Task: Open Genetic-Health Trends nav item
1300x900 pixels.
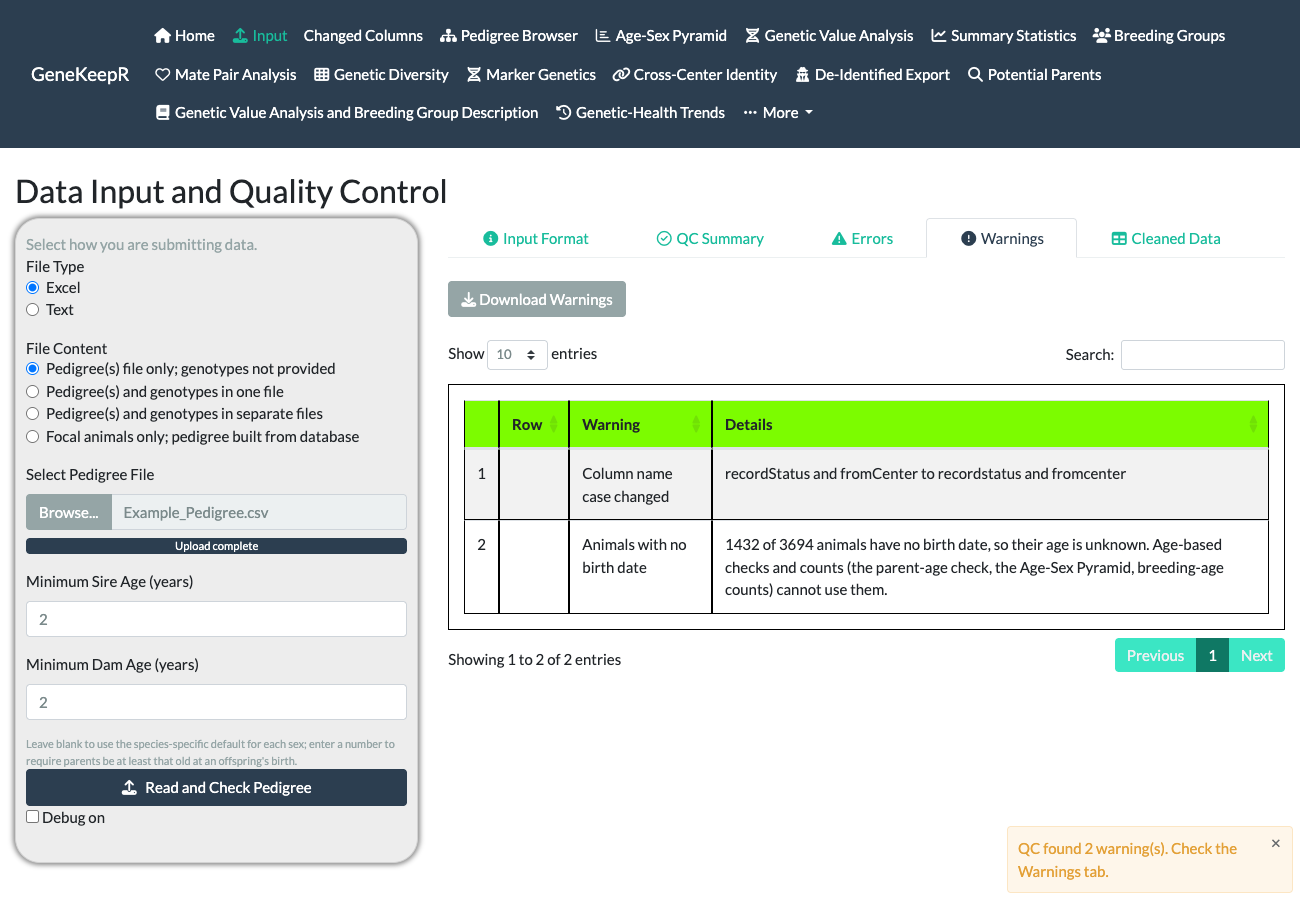Action: (640, 112)
